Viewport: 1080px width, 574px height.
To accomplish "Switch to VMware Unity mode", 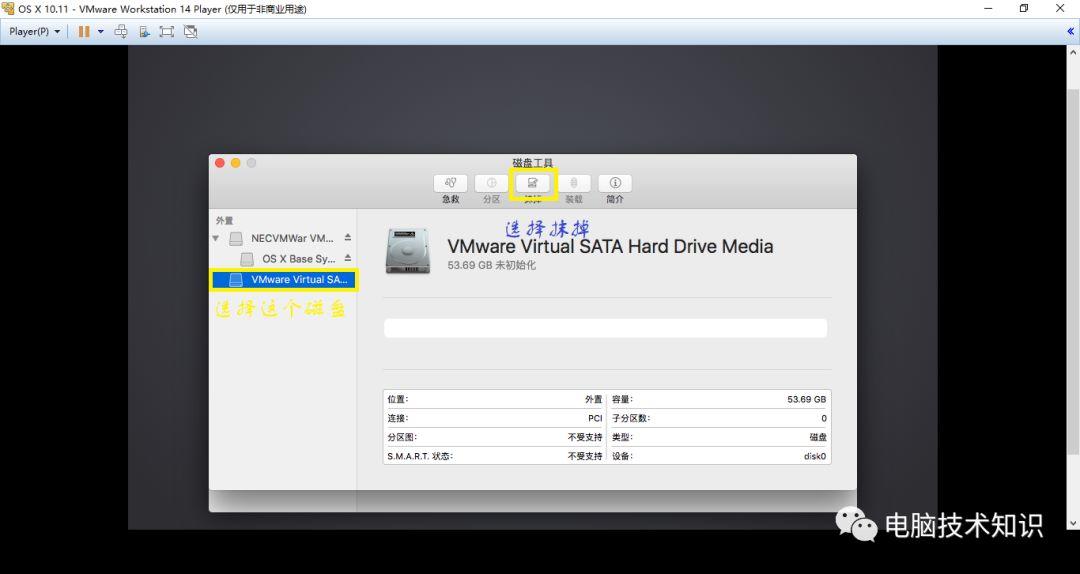I will pyautogui.click(x=191, y=32).
